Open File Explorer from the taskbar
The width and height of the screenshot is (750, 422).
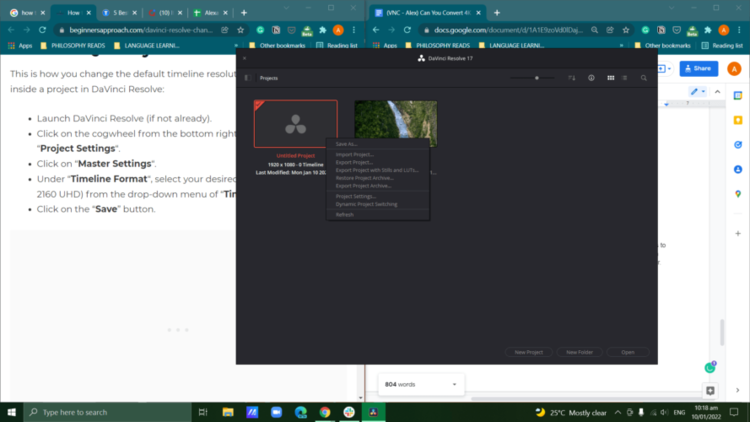point(228,412)
